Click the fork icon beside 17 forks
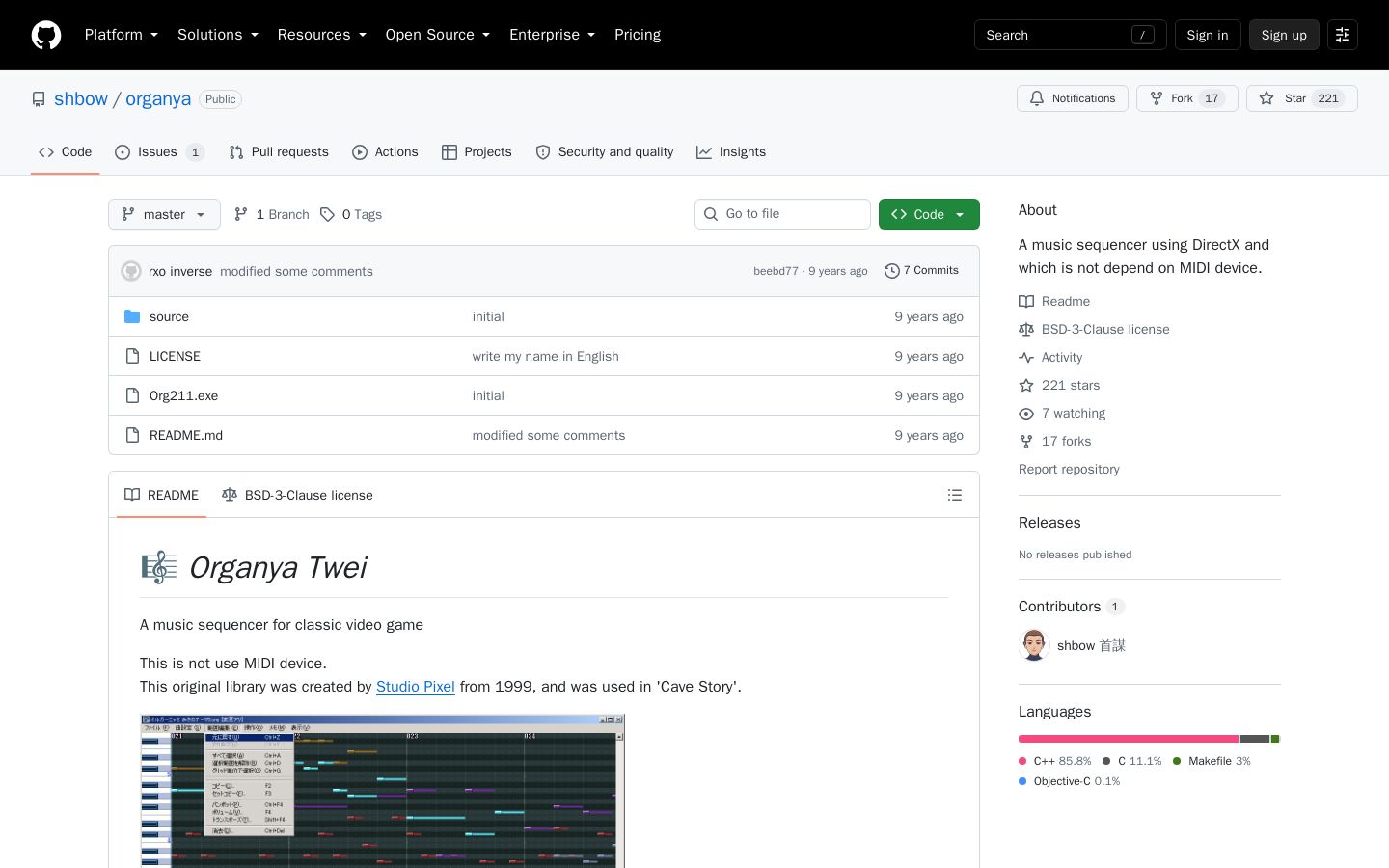 tap(1026, 442)
